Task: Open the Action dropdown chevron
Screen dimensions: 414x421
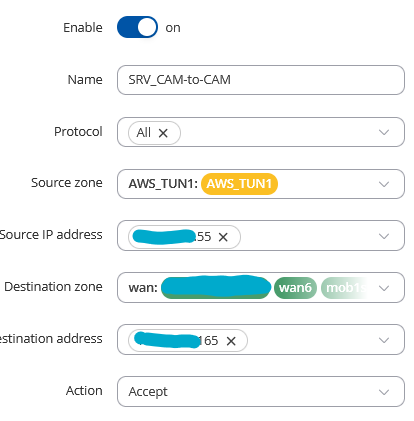Action: point(384,392)
